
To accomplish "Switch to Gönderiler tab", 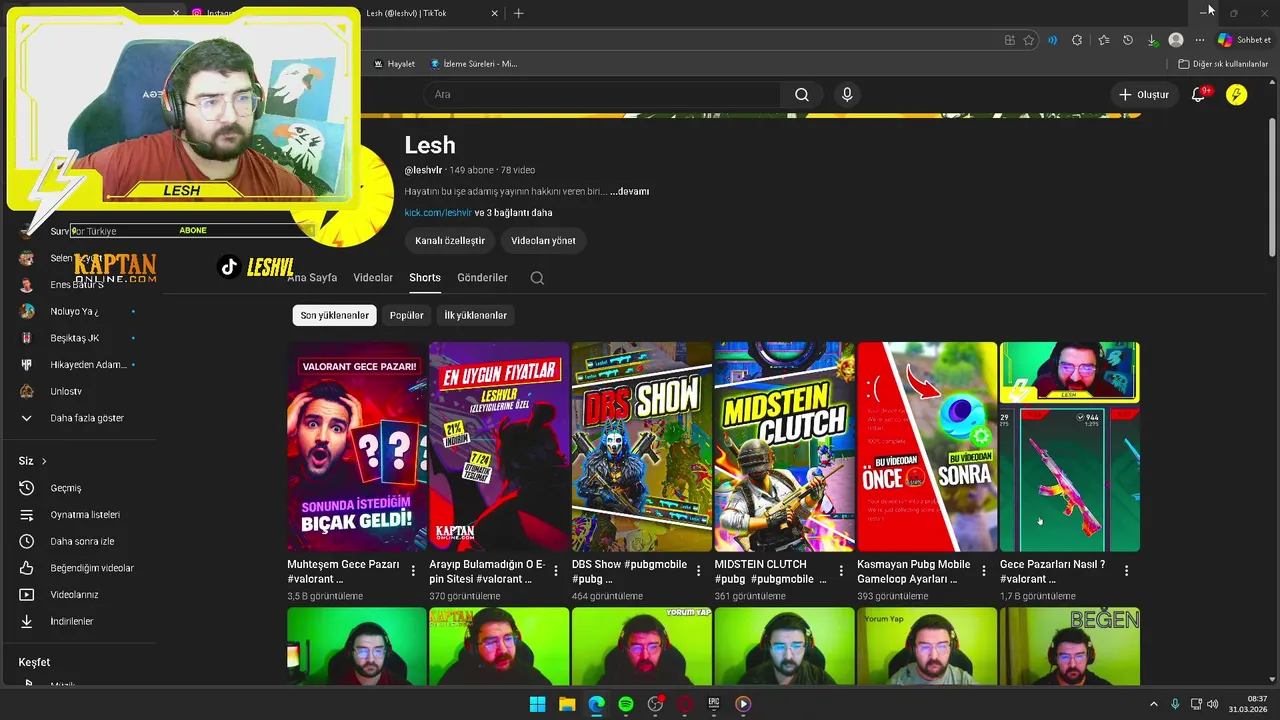I will coord(482,278).
